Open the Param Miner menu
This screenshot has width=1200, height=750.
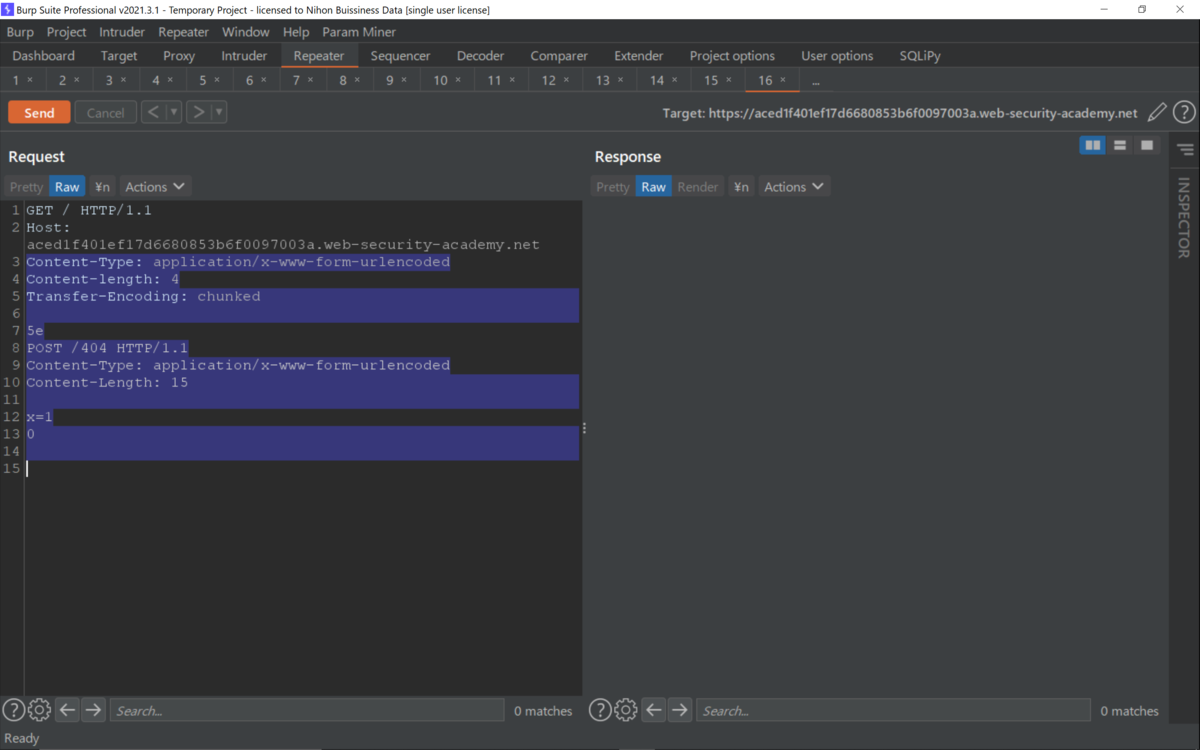(359, 32)
